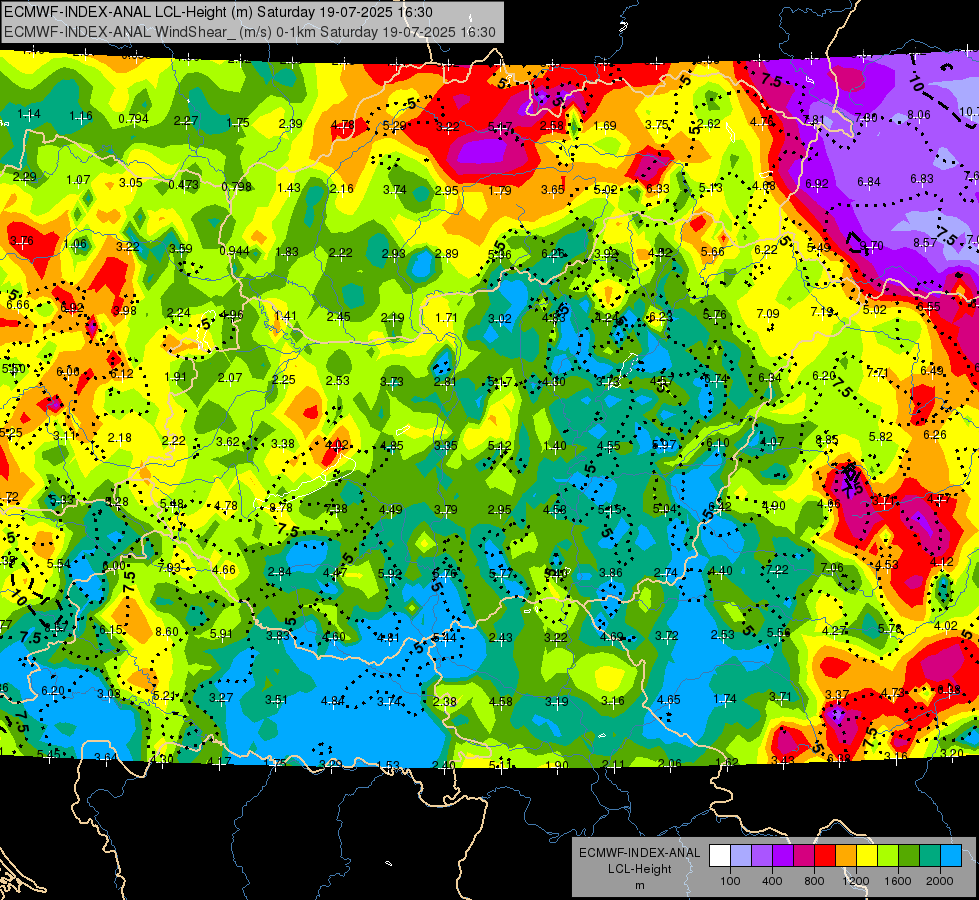Pick the yellow legend color swatch
The width and height of the screenshot is (979, 900).
coord(867,856)
